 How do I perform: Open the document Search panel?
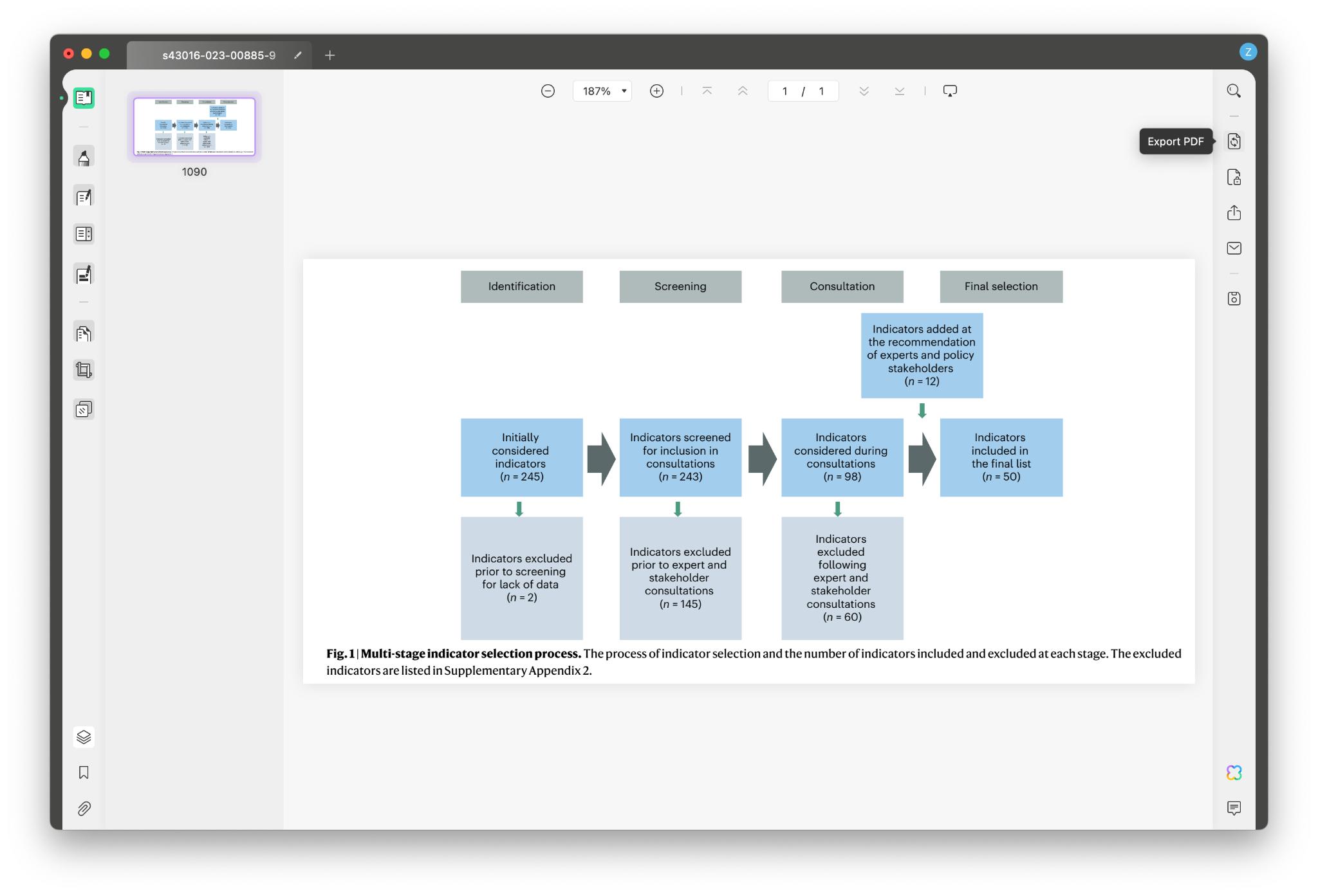[x=1234, y=91]
